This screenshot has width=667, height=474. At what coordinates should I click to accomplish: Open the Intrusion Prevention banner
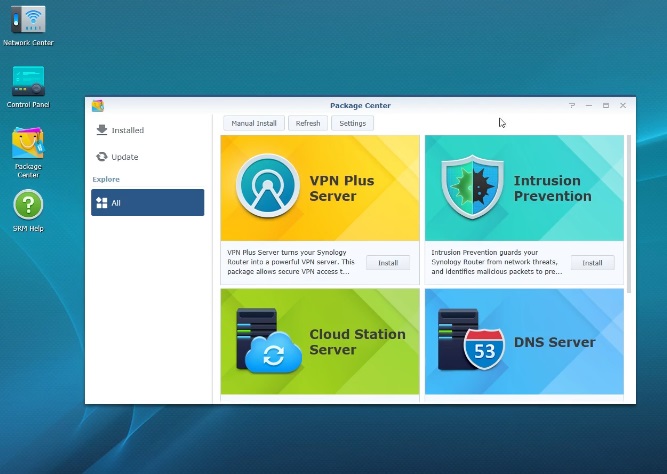point(524,188)
